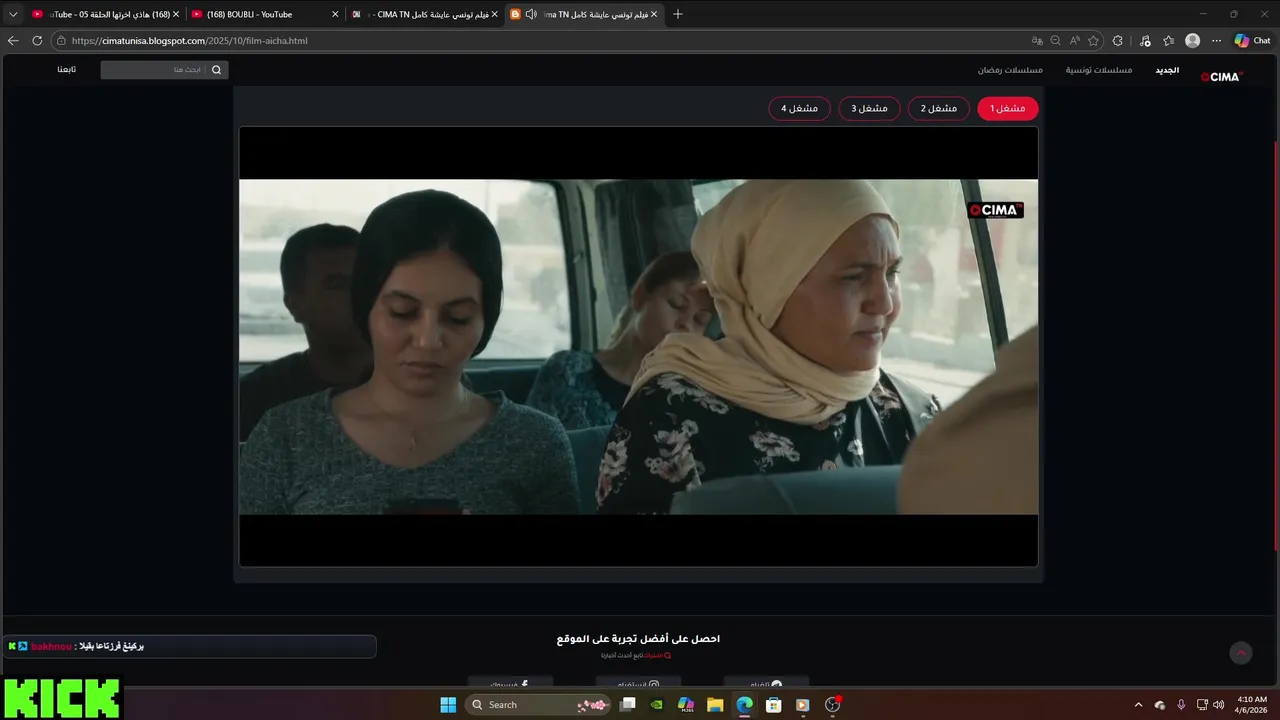Go back using the browser back arrow
This screenshot has width=1280, height=720.
[13, 41]
